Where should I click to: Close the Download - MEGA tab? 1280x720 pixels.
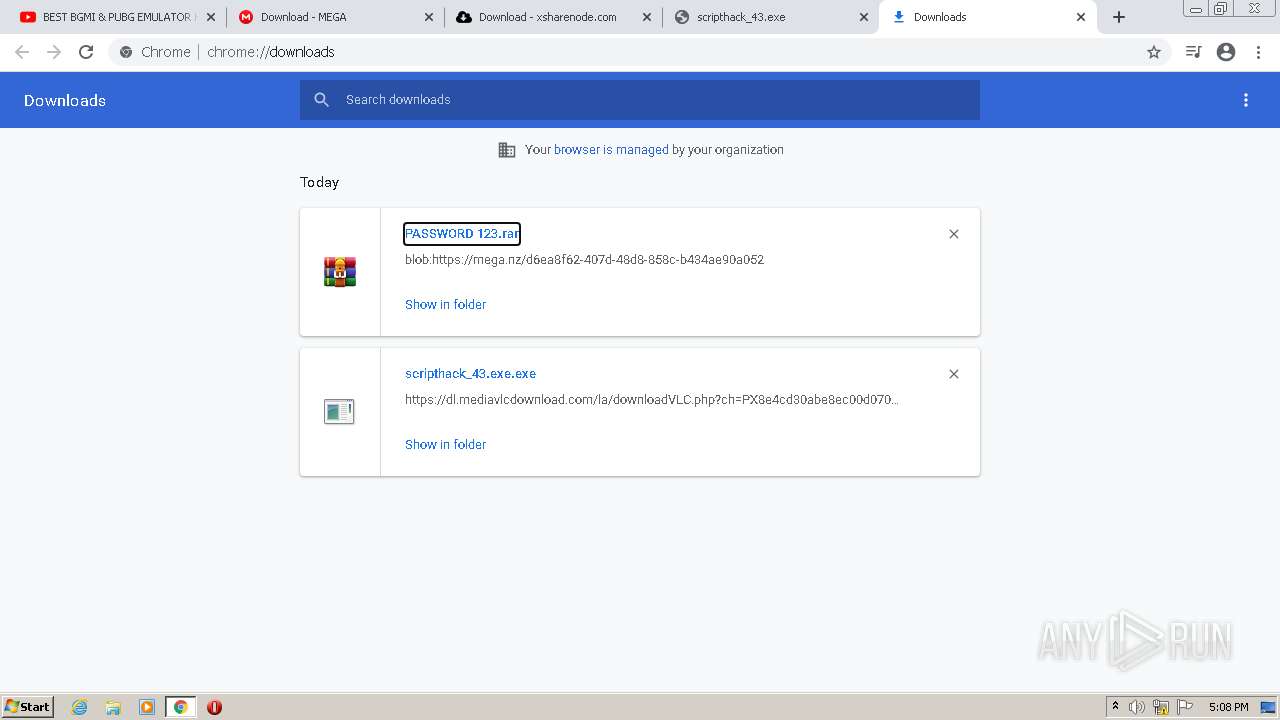[x=428, y=17]
